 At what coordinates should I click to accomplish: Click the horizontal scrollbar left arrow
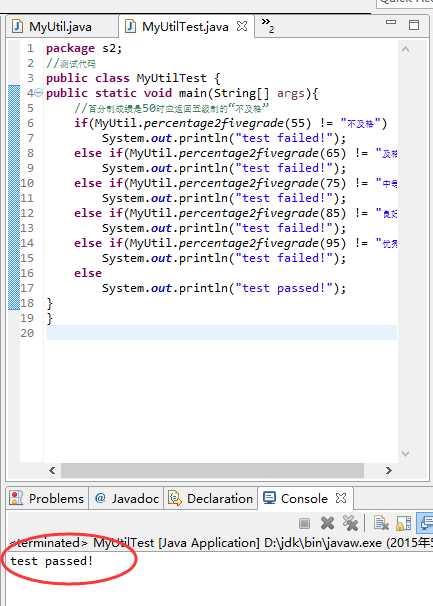pos(52,470)
